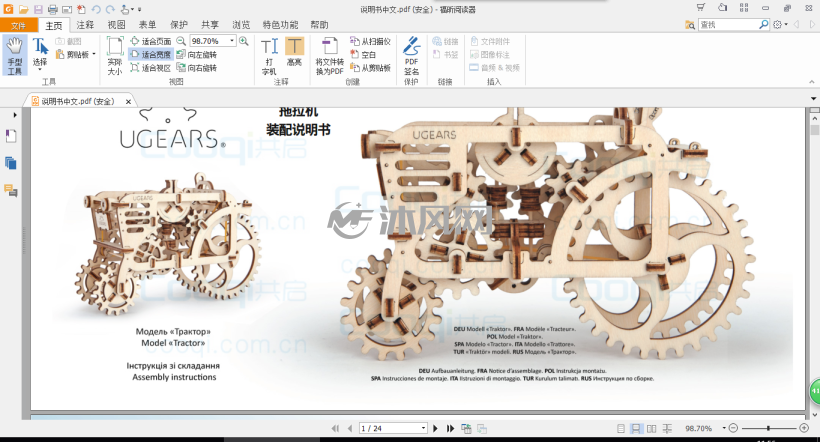Create PDF from clipboard (从剪贴板)
Screen dimensions: 820x442
click(370, 68)
